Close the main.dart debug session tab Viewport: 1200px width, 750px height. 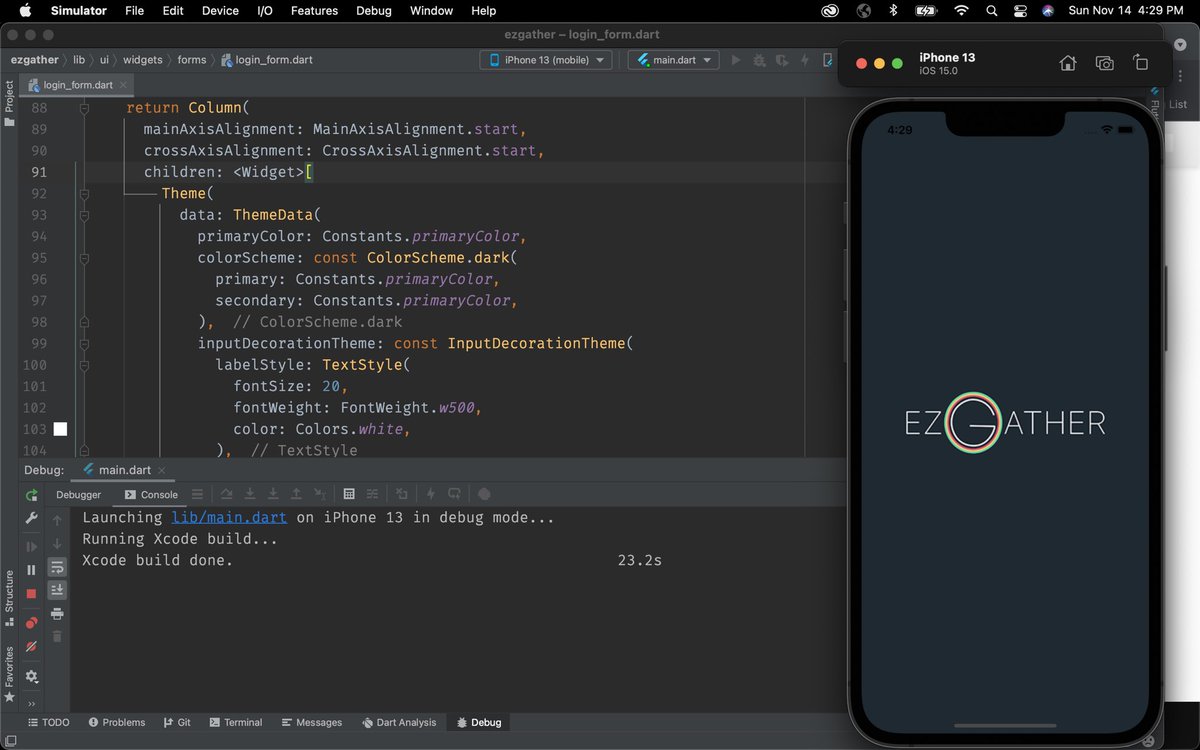tap(162, 470)
